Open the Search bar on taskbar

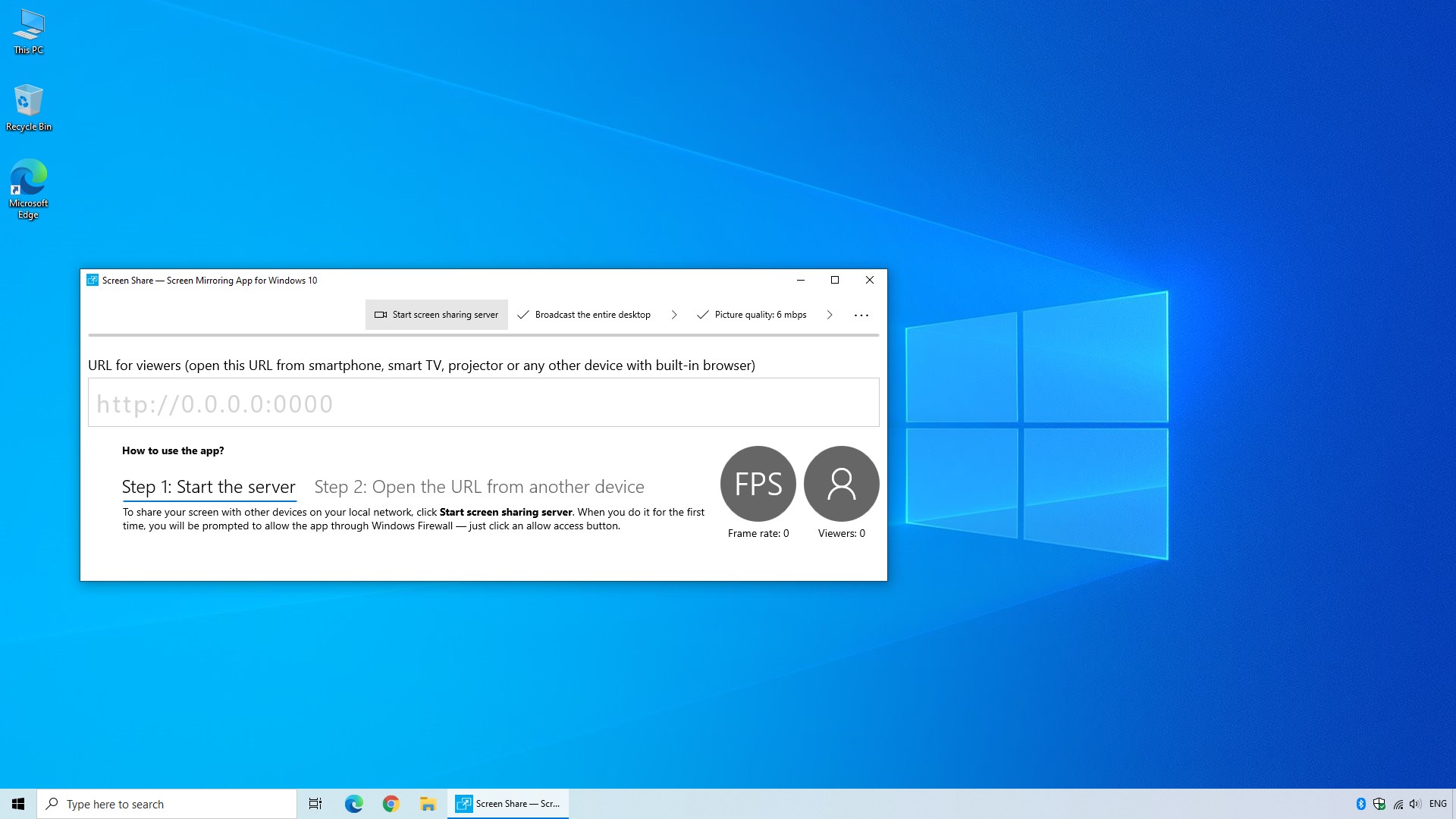[166, 804]
